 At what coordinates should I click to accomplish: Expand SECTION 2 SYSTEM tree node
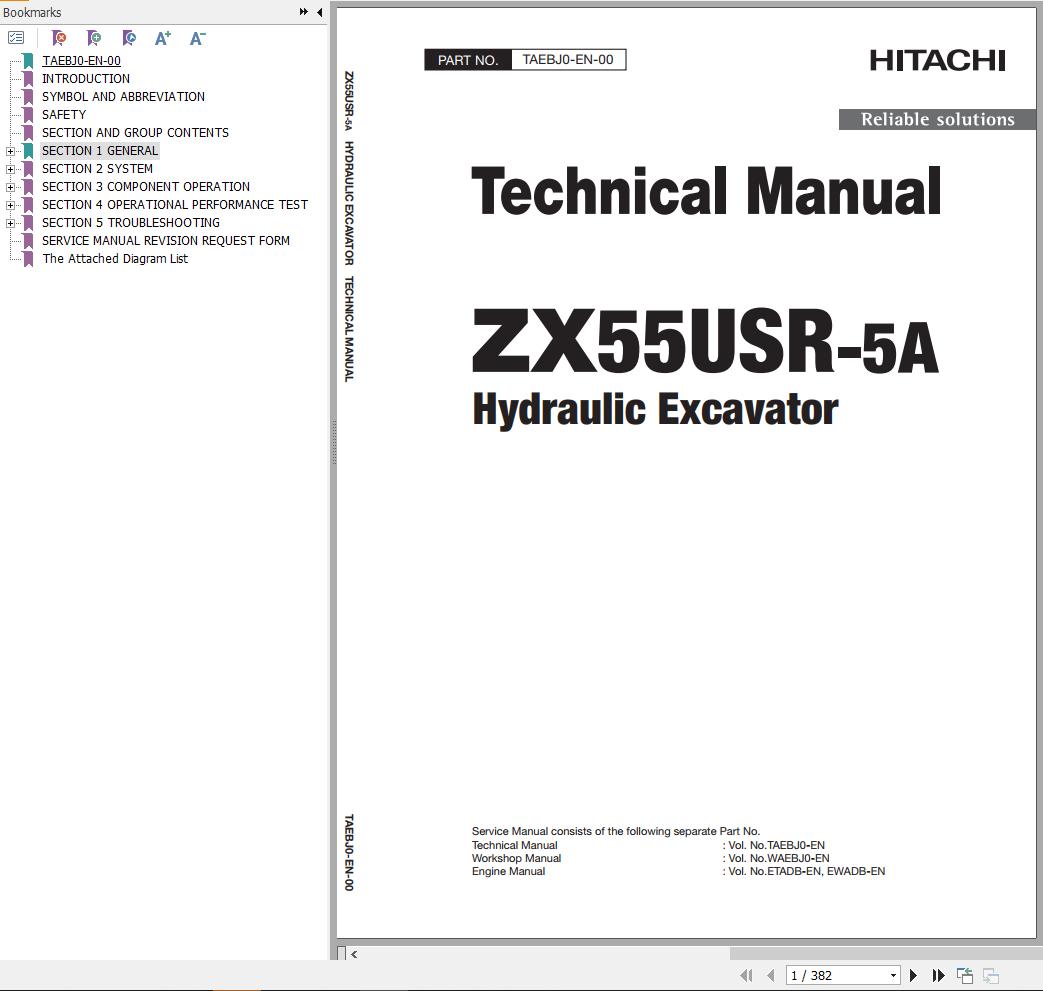(x=10, y=169)
